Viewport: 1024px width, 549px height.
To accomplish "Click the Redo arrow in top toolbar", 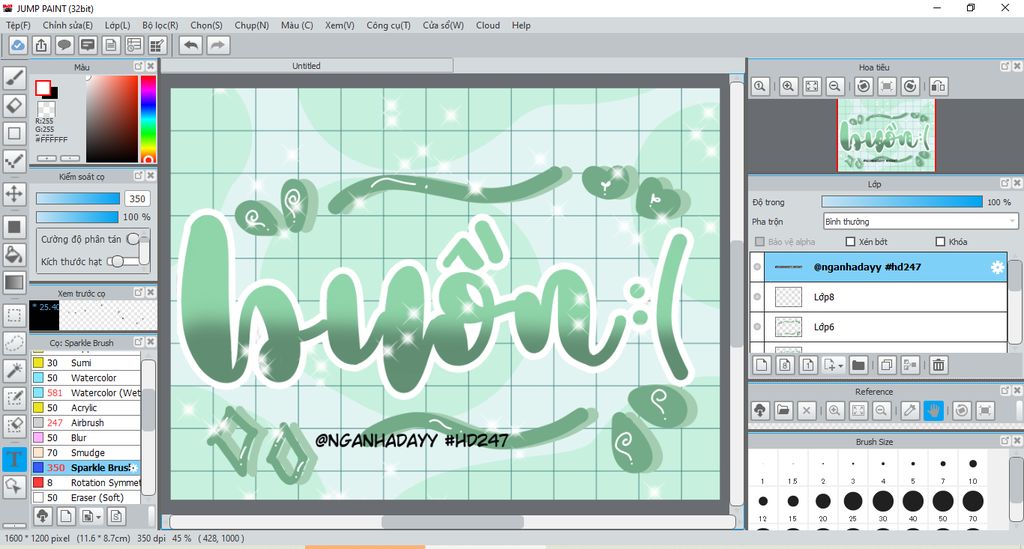I will point(218,45).
